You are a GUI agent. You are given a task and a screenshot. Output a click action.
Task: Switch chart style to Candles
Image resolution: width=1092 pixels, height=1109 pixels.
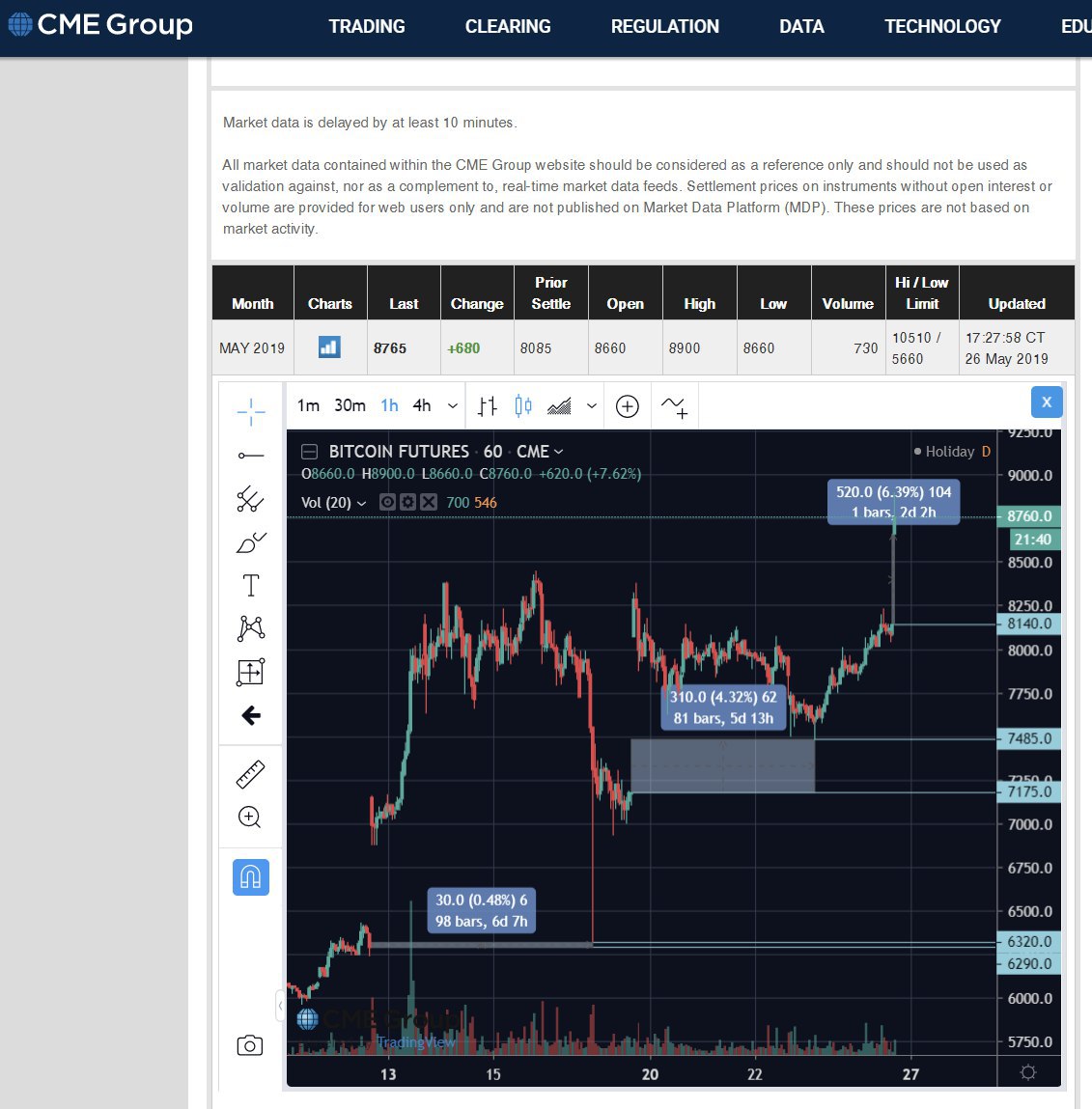[523, 406]
